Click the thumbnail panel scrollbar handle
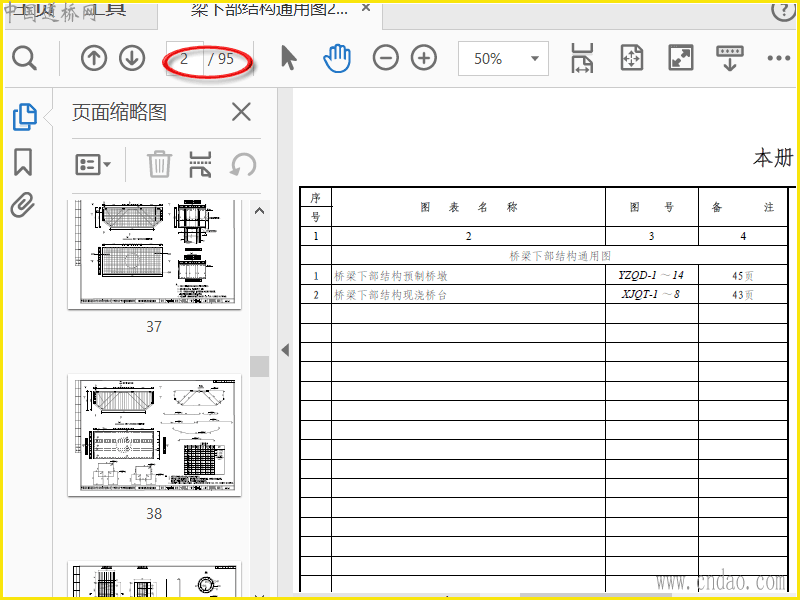The width and height of the screenshot is (800, 600). click(259, 366)
